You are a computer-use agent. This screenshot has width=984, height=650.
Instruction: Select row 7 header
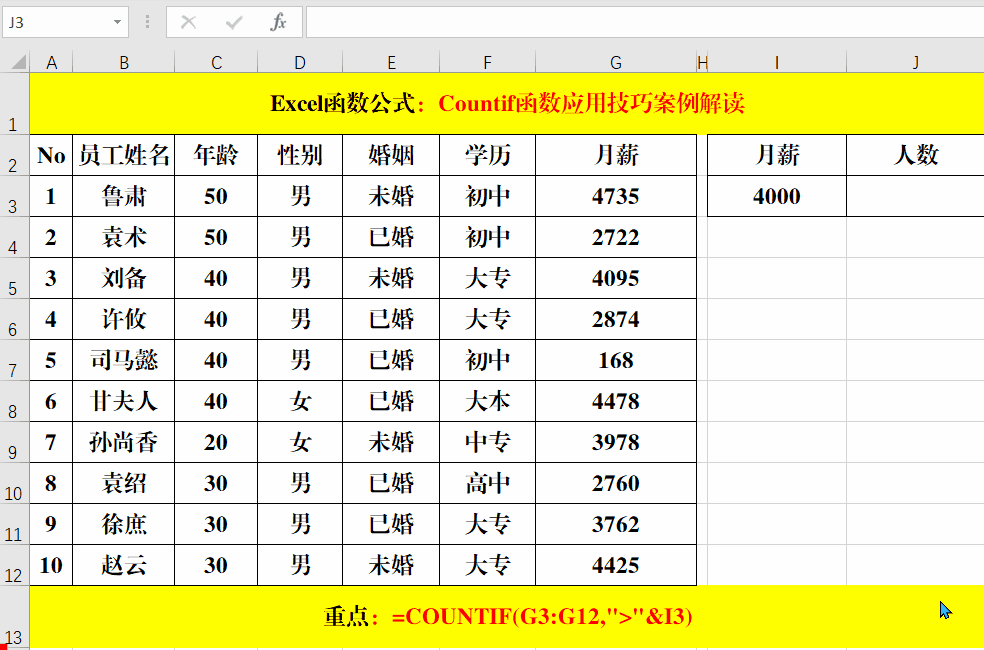(14, 360)
